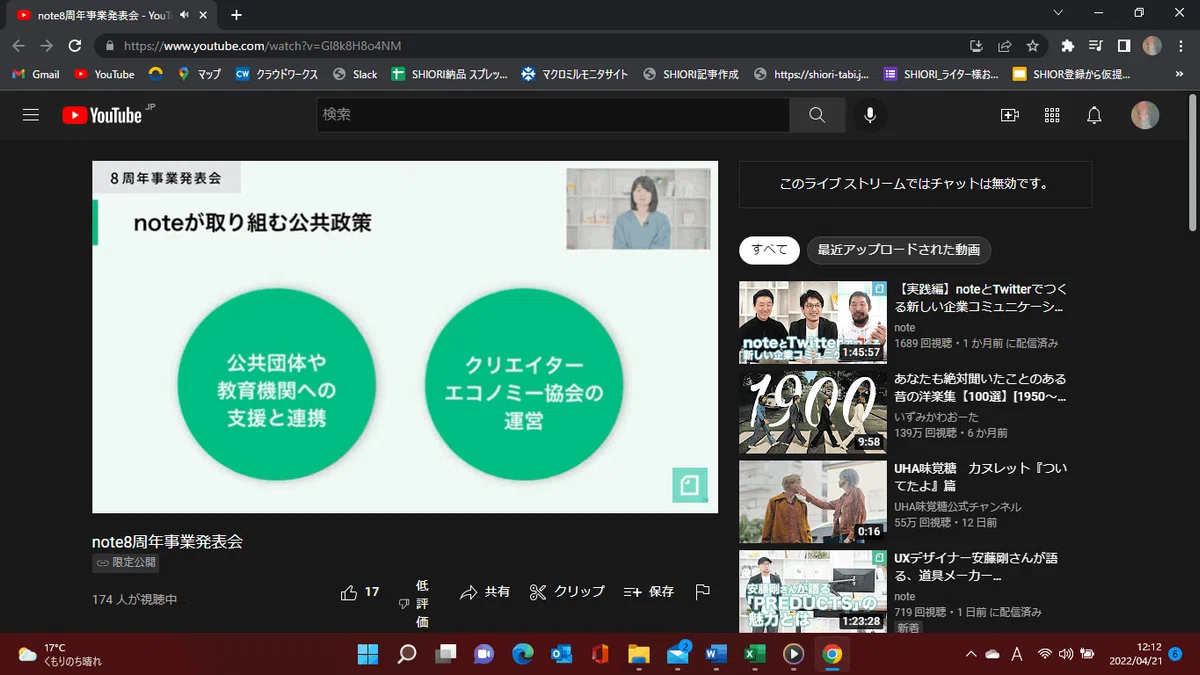Click the Chrome address bar URL
The width and height of the screenshot is (1200, 675).
263,46
